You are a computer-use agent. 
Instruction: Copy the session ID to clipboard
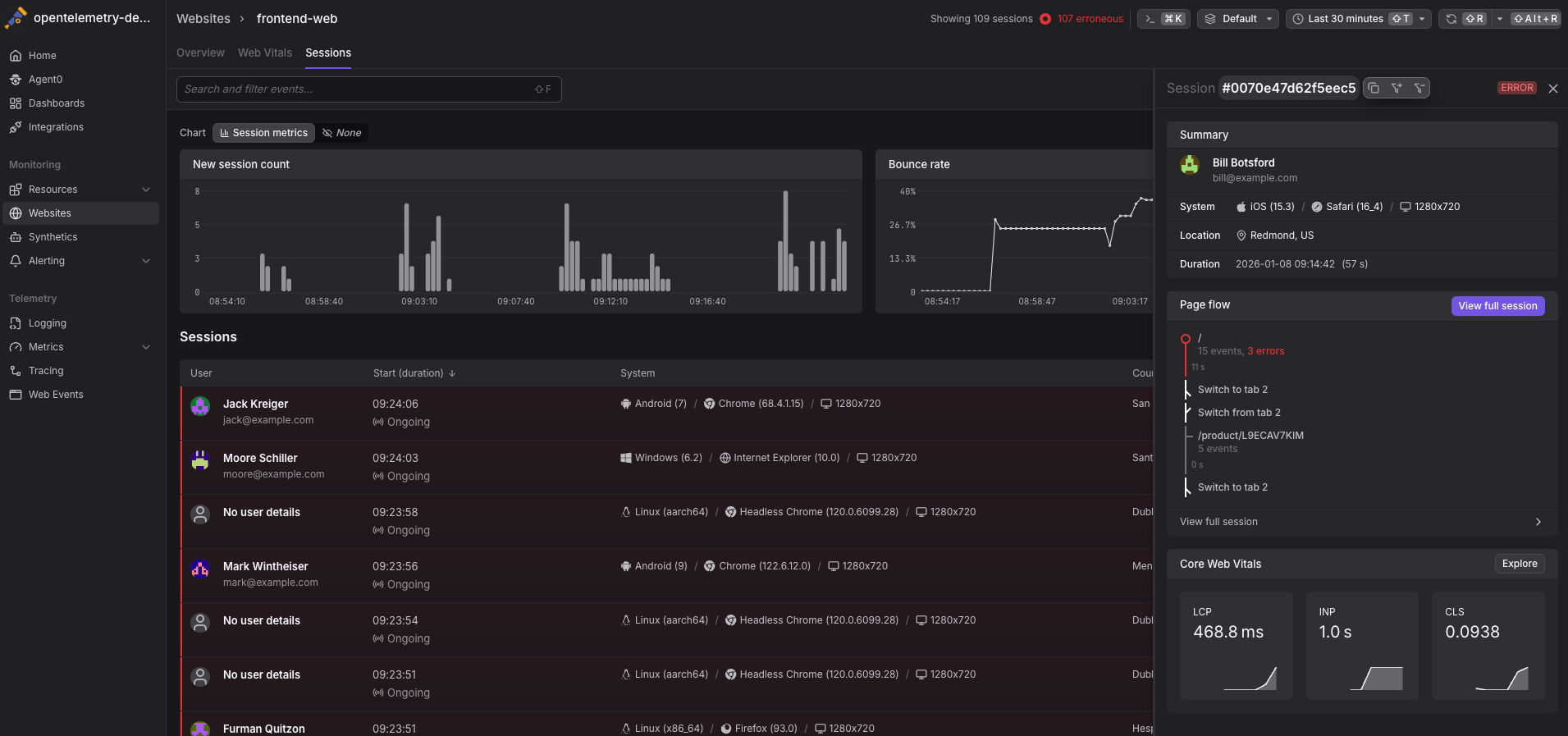[x=1374, y=88]
